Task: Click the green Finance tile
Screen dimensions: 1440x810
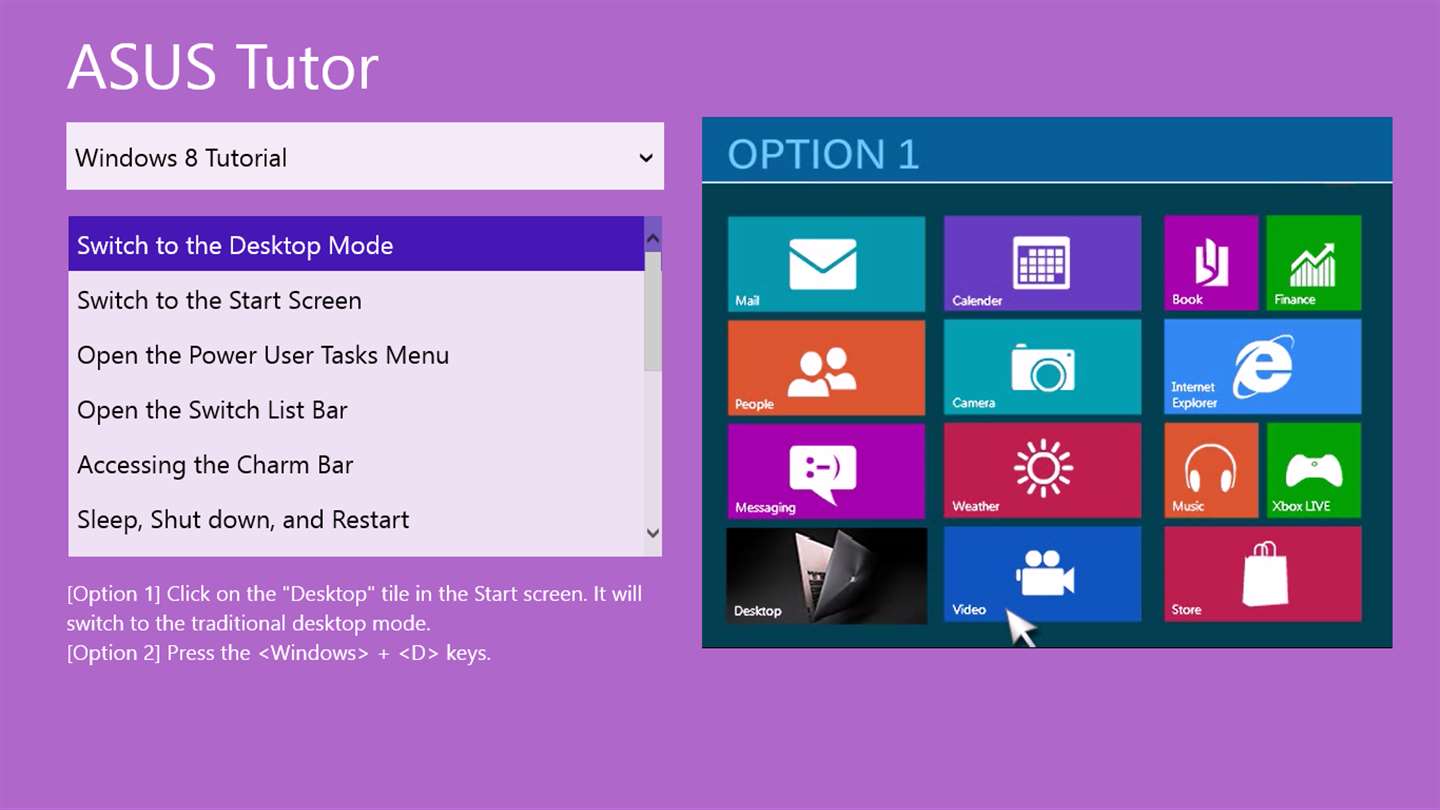Action: 1313,263
